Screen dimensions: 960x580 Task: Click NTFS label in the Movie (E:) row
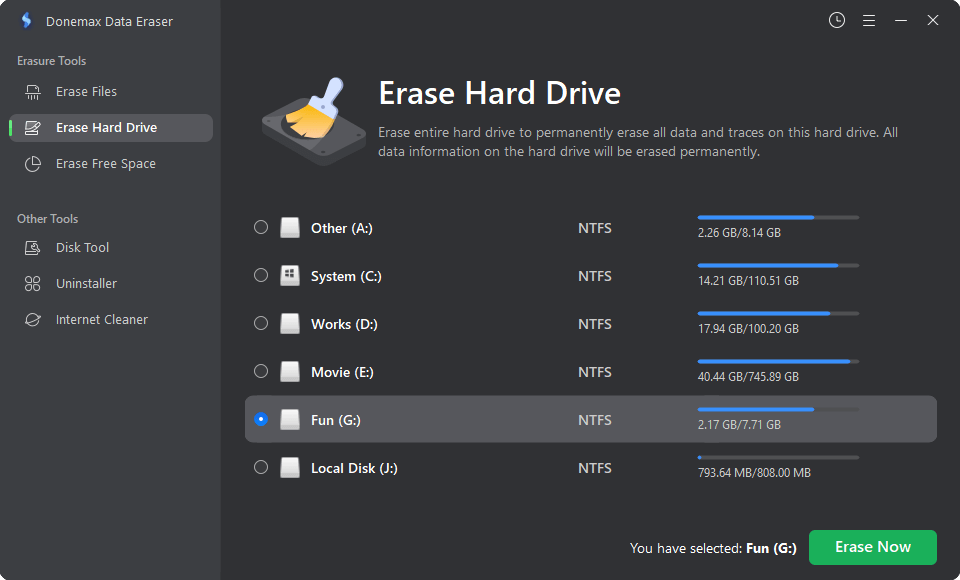(594, 372)
